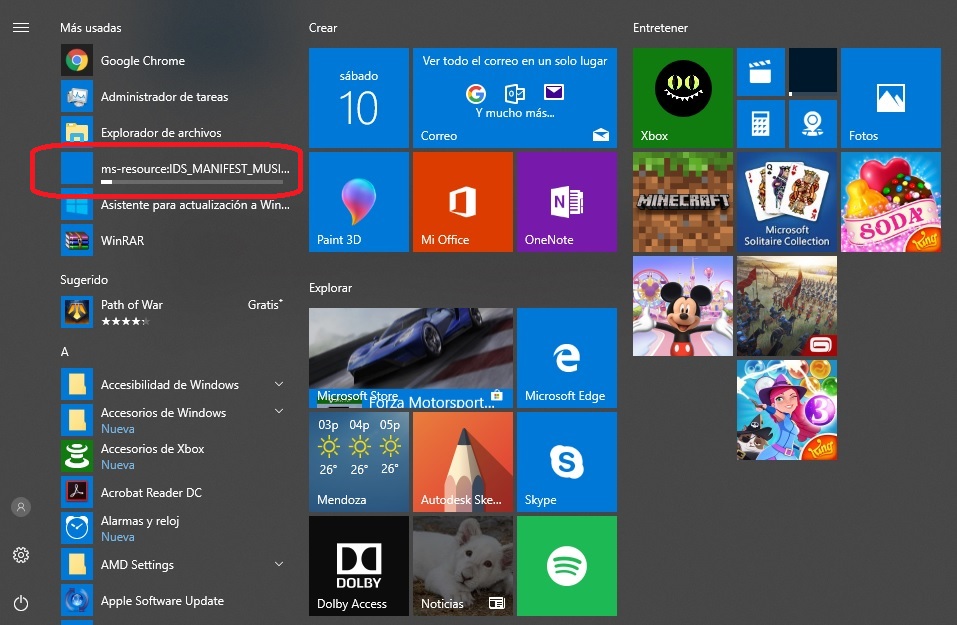This screenshot has width=957, height=625.
Task: Open the Fotos tile
Action: coord(891,98)
